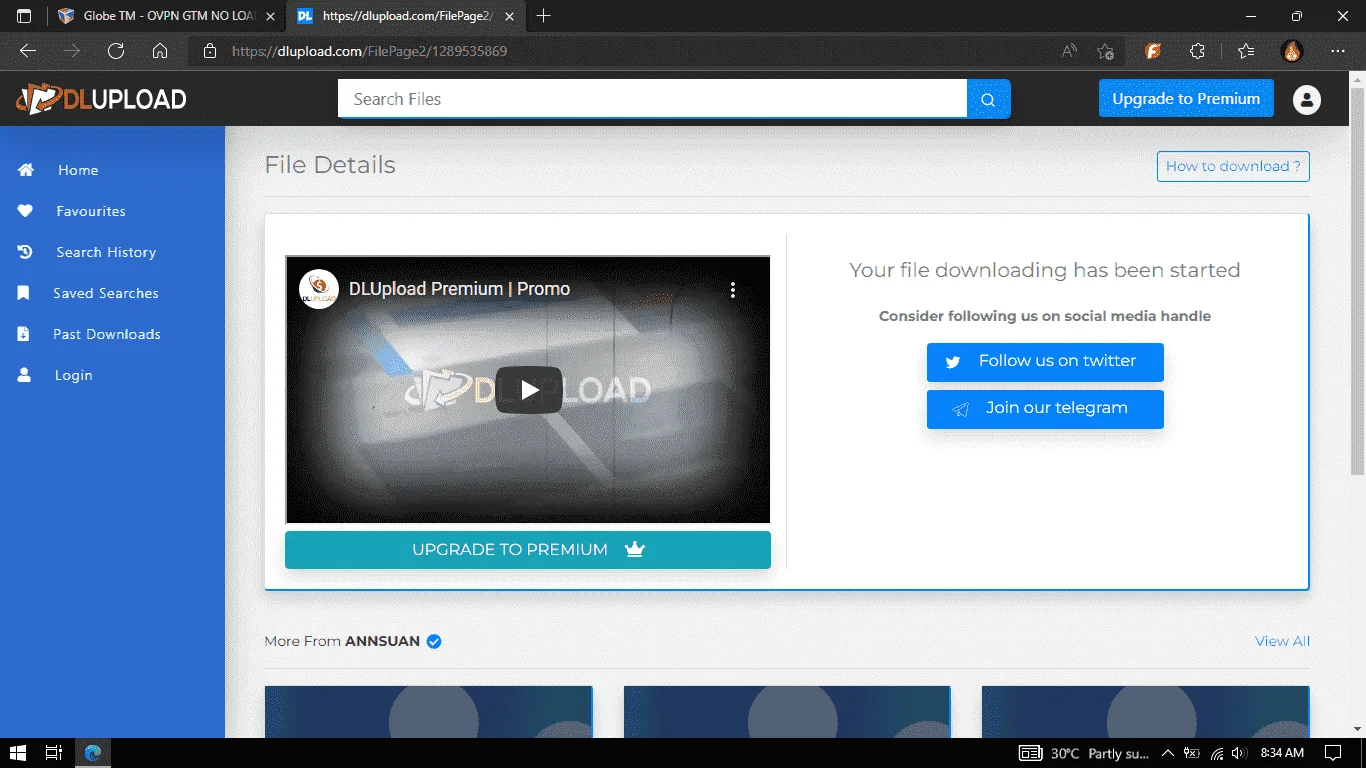Screen dimensions: 1366x768
Task: Open a new tab with plus button
Action: (x=544, y=16)
